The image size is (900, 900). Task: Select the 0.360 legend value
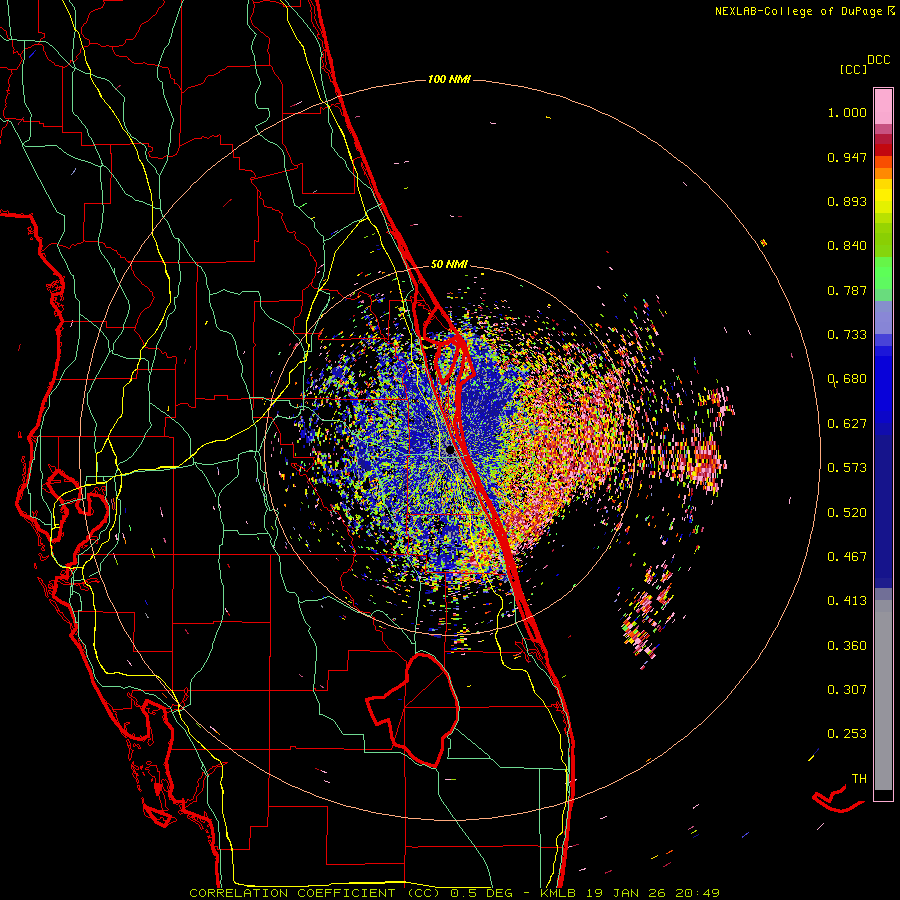(x=847, y=645)
